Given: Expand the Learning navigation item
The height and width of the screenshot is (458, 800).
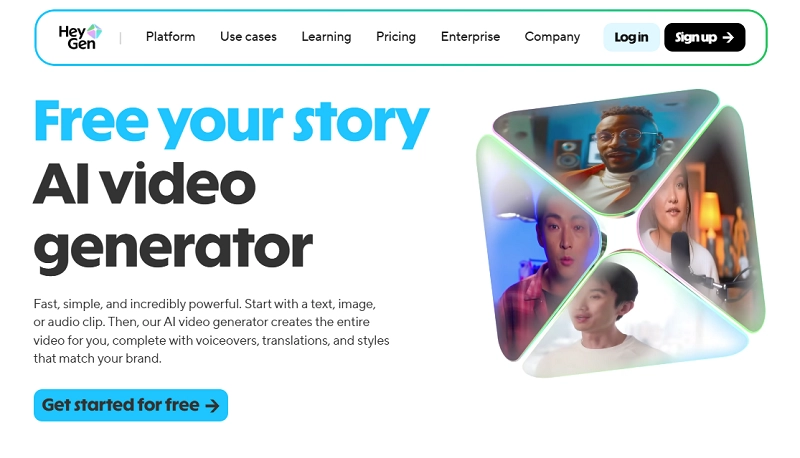Looking at the screenshot, I should point(326,37).
